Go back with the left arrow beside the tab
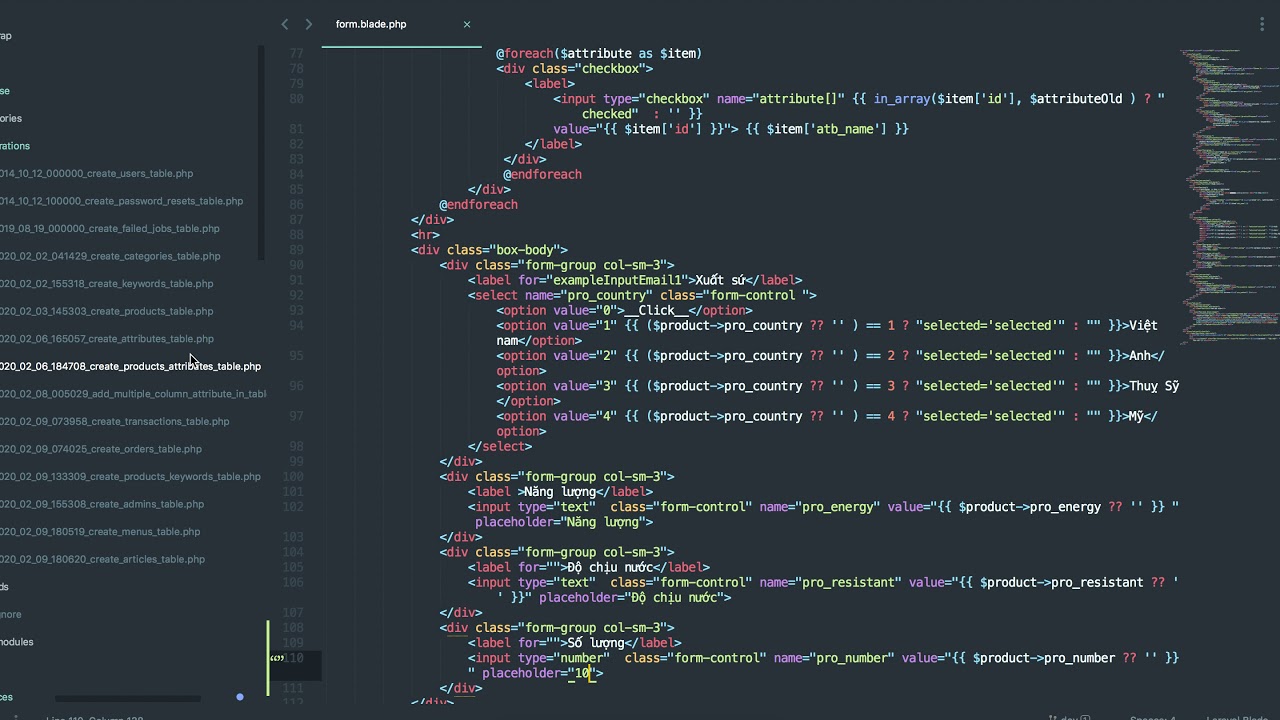Viewport: 1280px width, 720px height. [x=285, y=24]
